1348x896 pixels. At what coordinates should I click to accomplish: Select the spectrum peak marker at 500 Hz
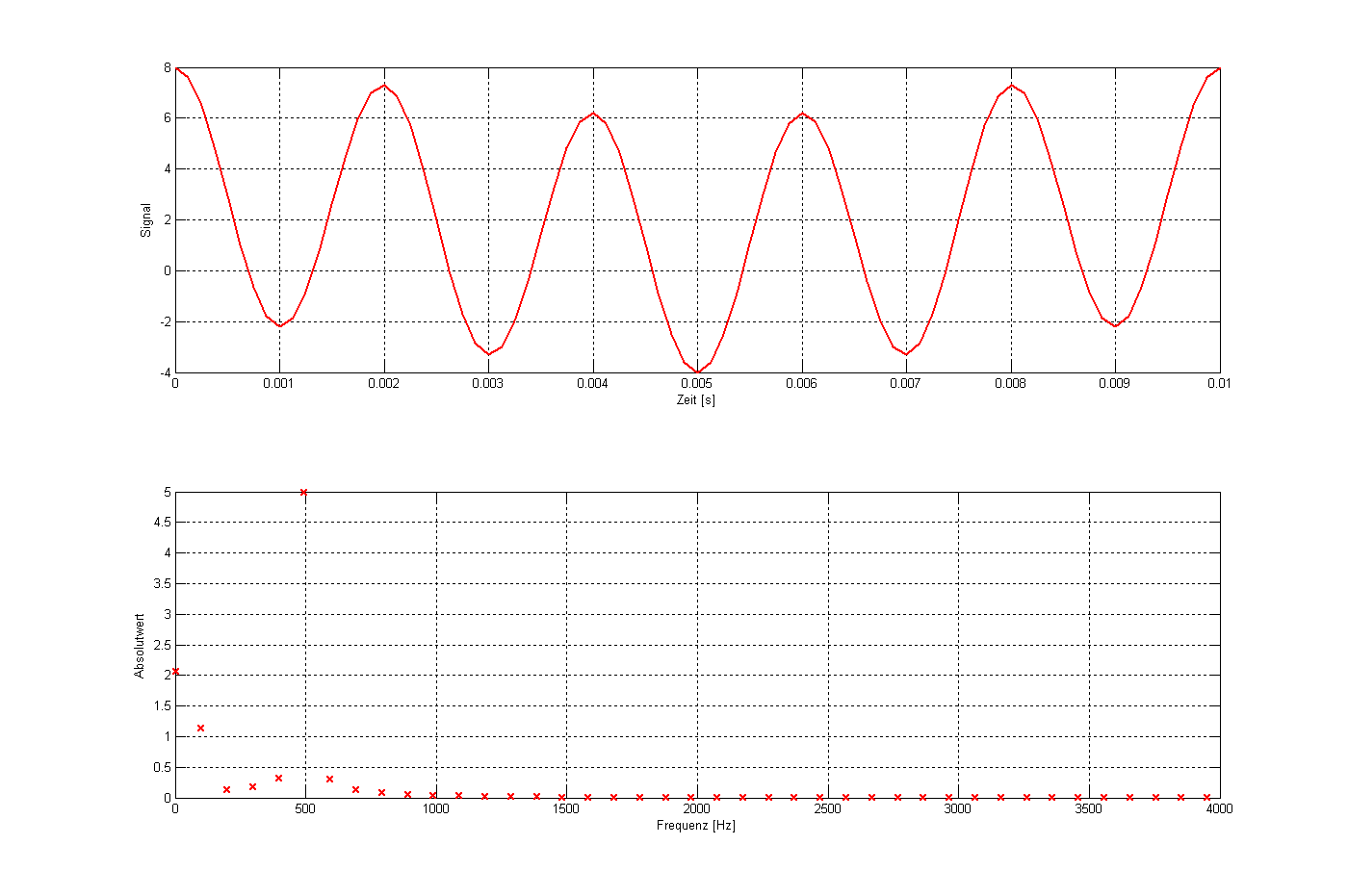tap(304, 493)
